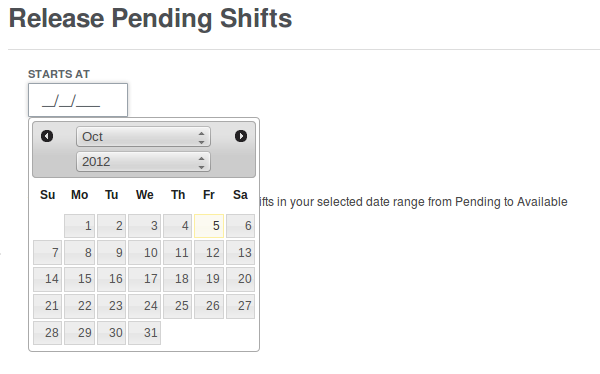The height and width of the screenshot is (374, 600).
Task: Select day 11 in the datepicker
Action: [x=178, y=253]
